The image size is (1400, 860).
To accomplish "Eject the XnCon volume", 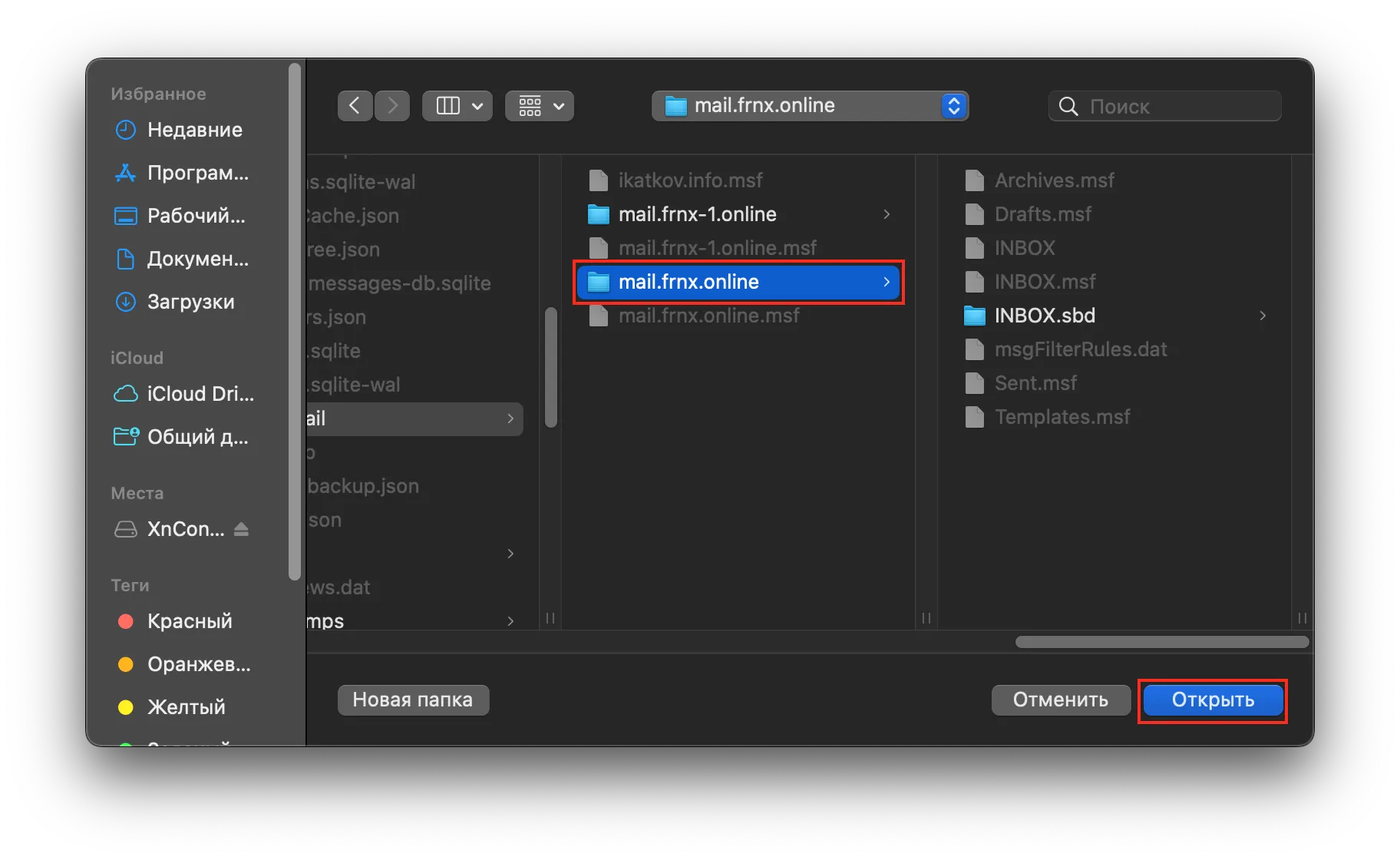I will 241,529.
